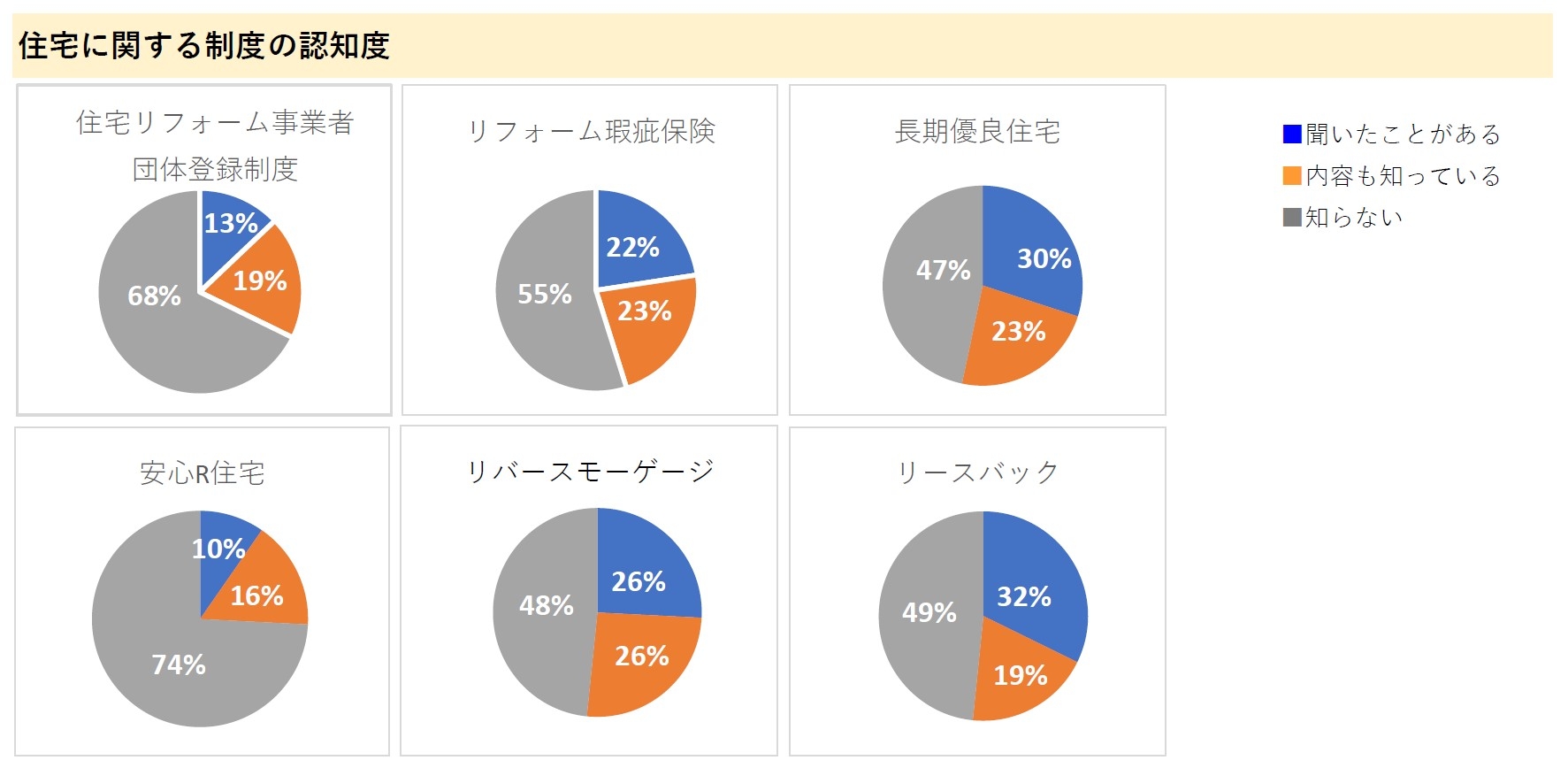Click the 住宅に関する制度の認知度 heading
This screenshot has width=1568, height=768.
(204, 46)
